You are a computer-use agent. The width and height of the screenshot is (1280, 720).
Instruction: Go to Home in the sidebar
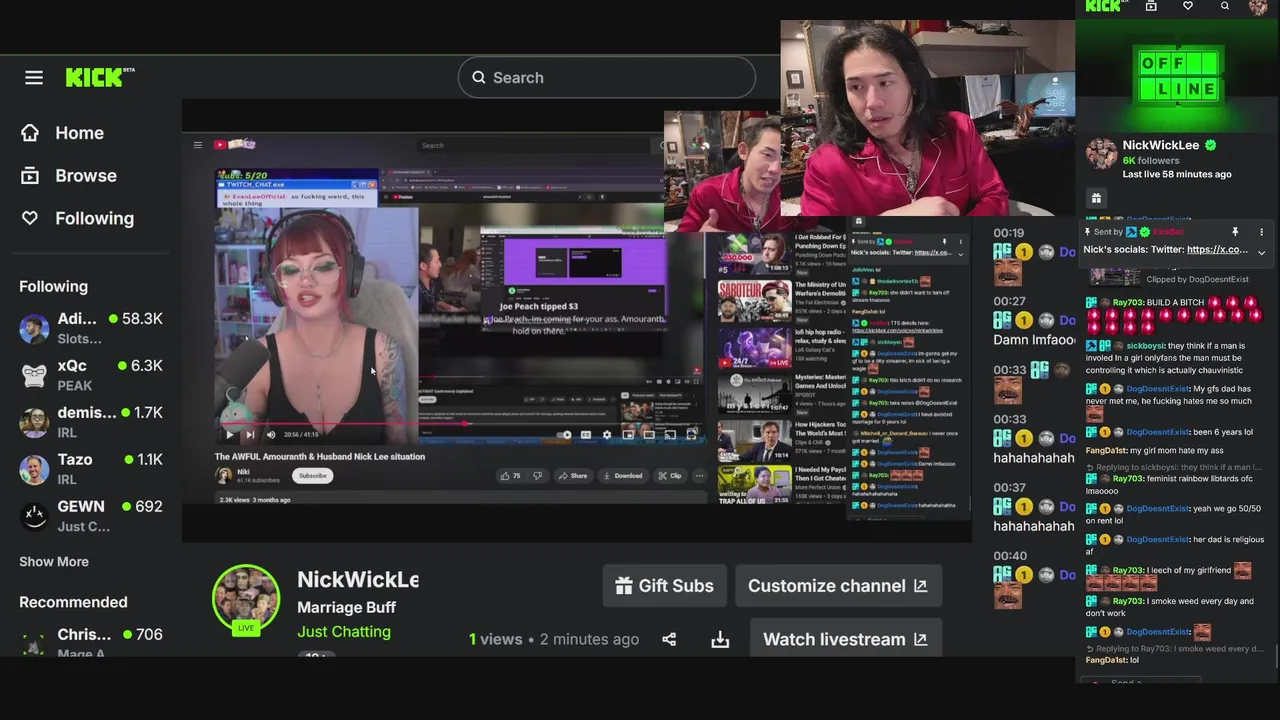click(x=62, y=133)
